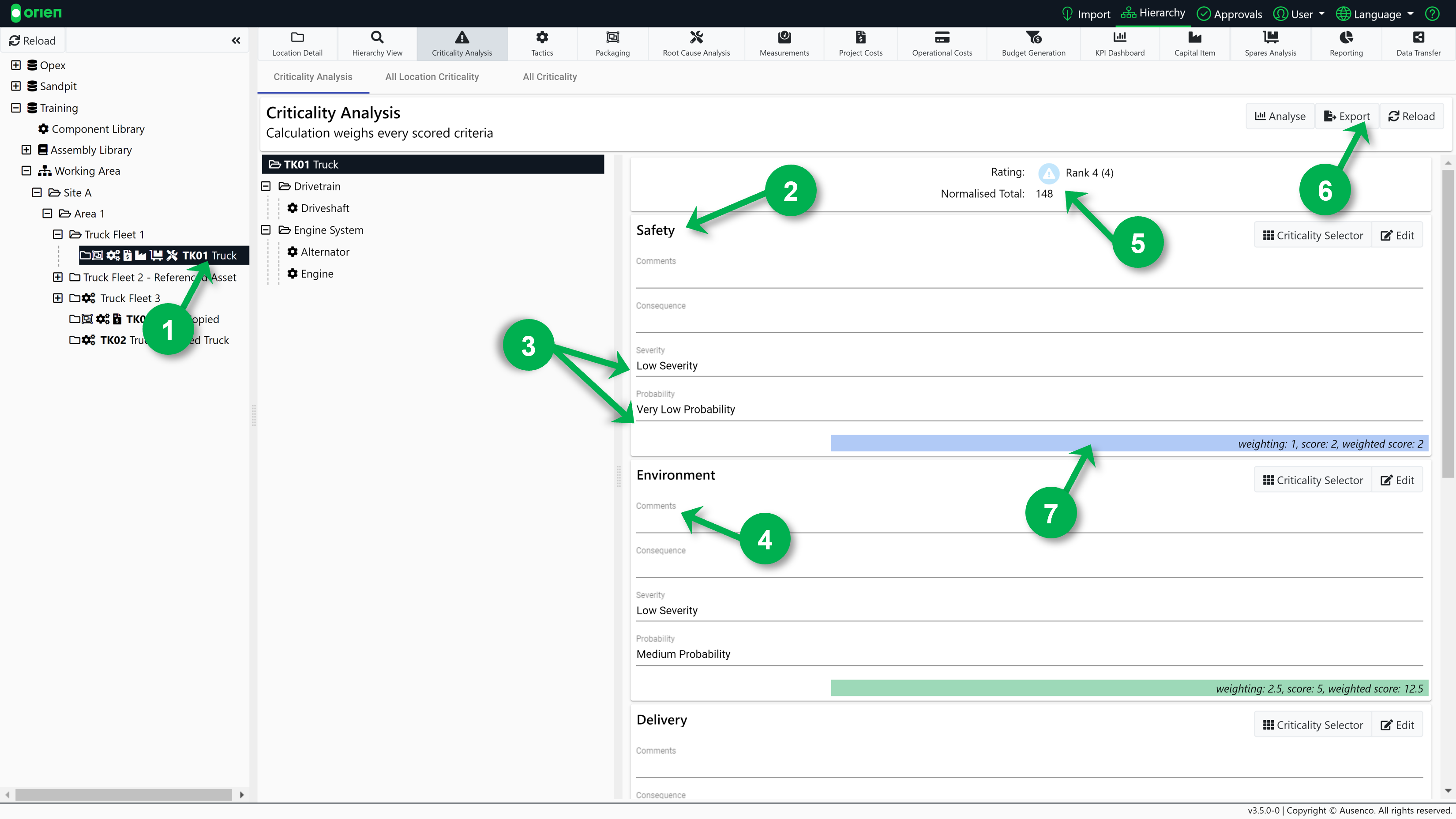The height and width of the screenshot is (819, 1456).
Task: Open the Measurements gauge icon
Action: coord(784,38)
